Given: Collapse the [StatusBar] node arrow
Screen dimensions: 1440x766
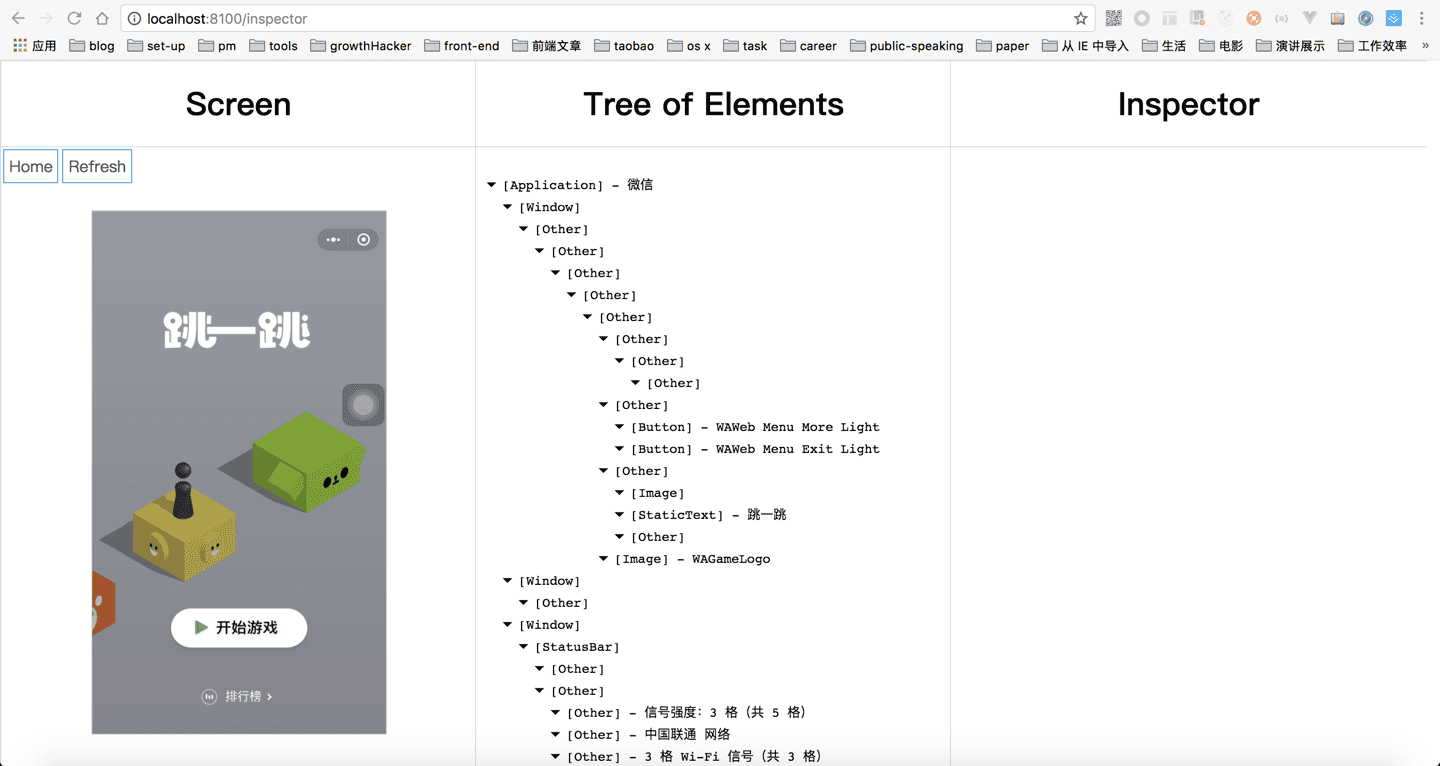Looking at the screenshot, I should click(x=524, y=647).
